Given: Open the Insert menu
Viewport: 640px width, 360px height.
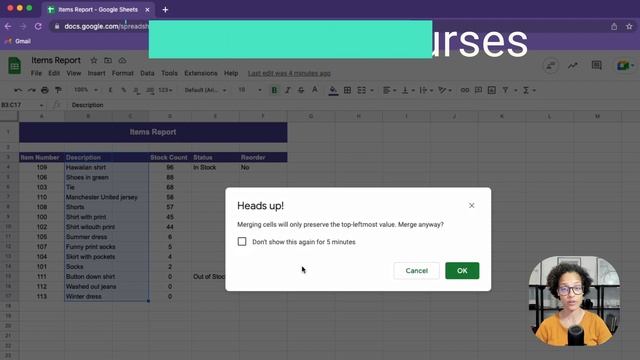Looking at the screenshot, I should (96, 73).
